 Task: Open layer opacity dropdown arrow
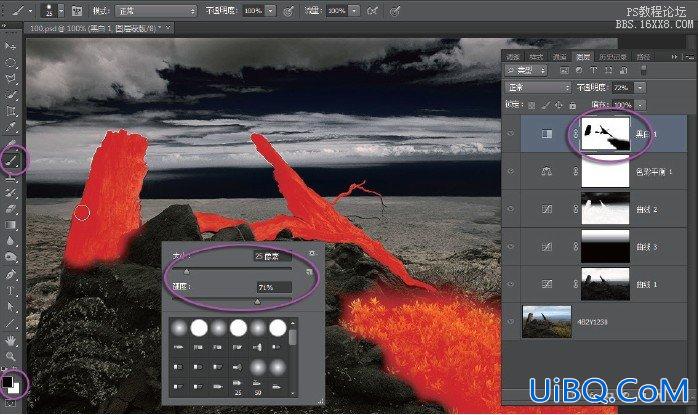point(640,88)
